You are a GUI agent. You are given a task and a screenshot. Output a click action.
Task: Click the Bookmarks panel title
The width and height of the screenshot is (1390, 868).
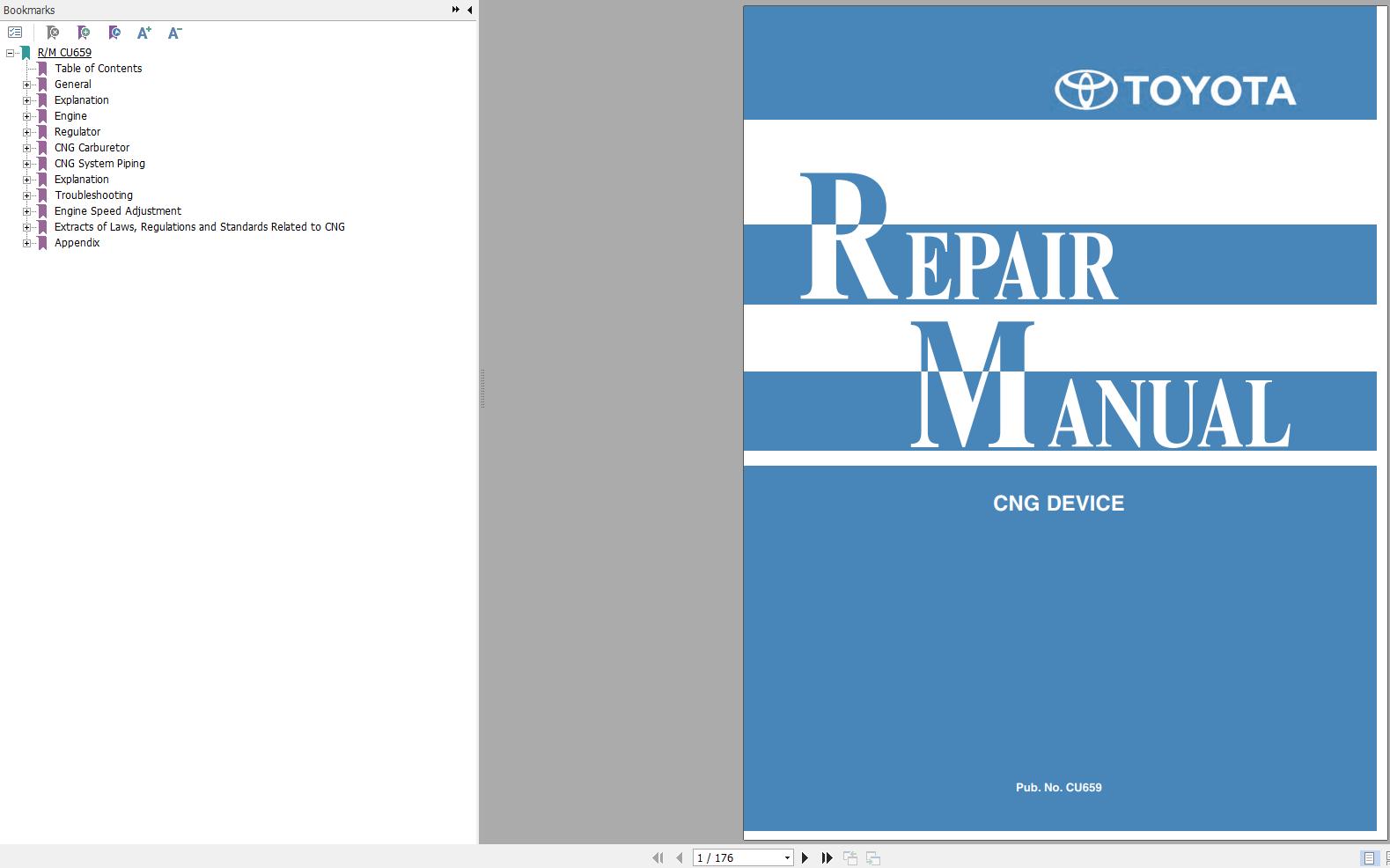pyautogui.click(x=29, y=10)
